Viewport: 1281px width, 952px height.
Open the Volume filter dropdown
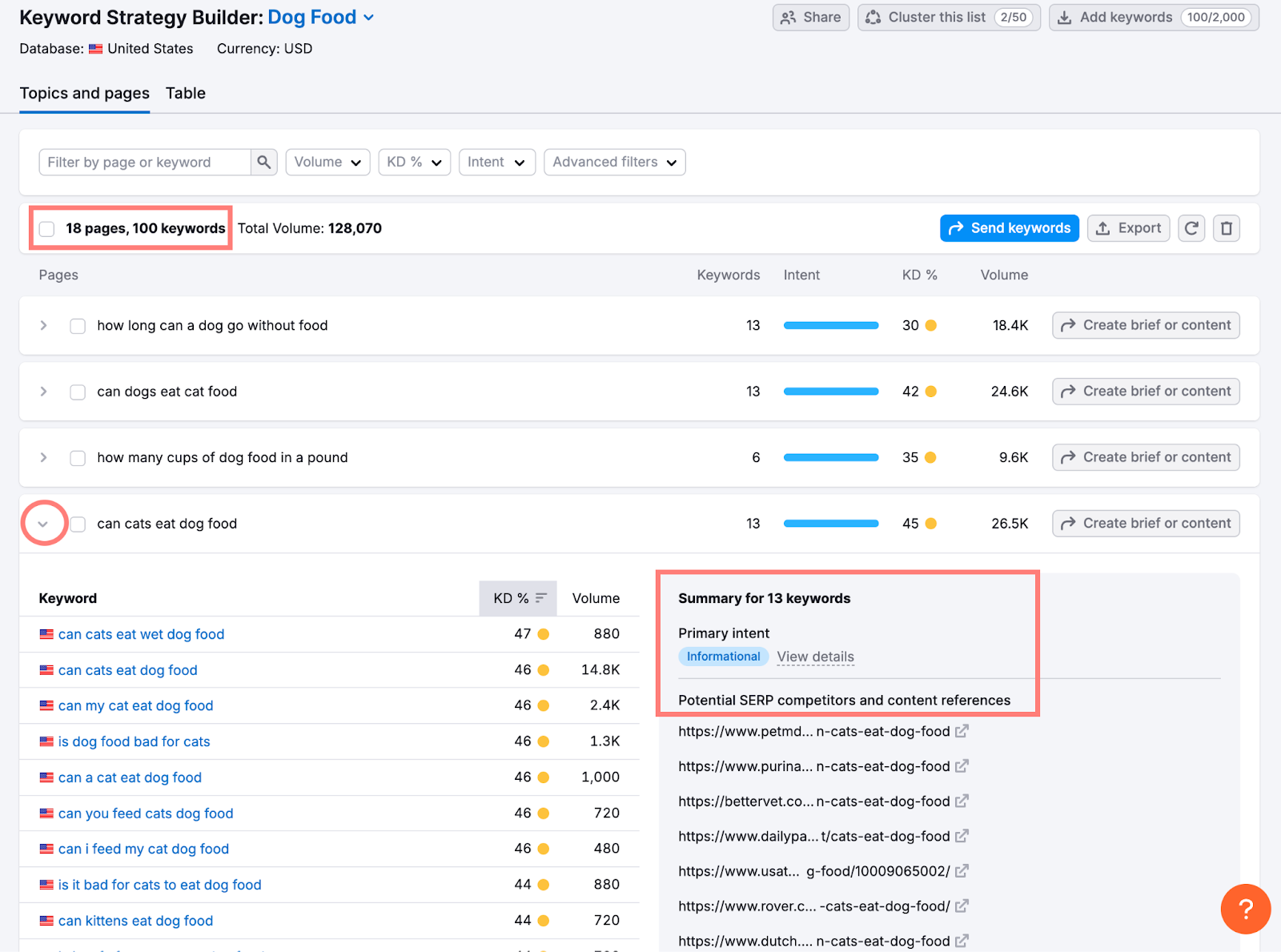[327, 162]
